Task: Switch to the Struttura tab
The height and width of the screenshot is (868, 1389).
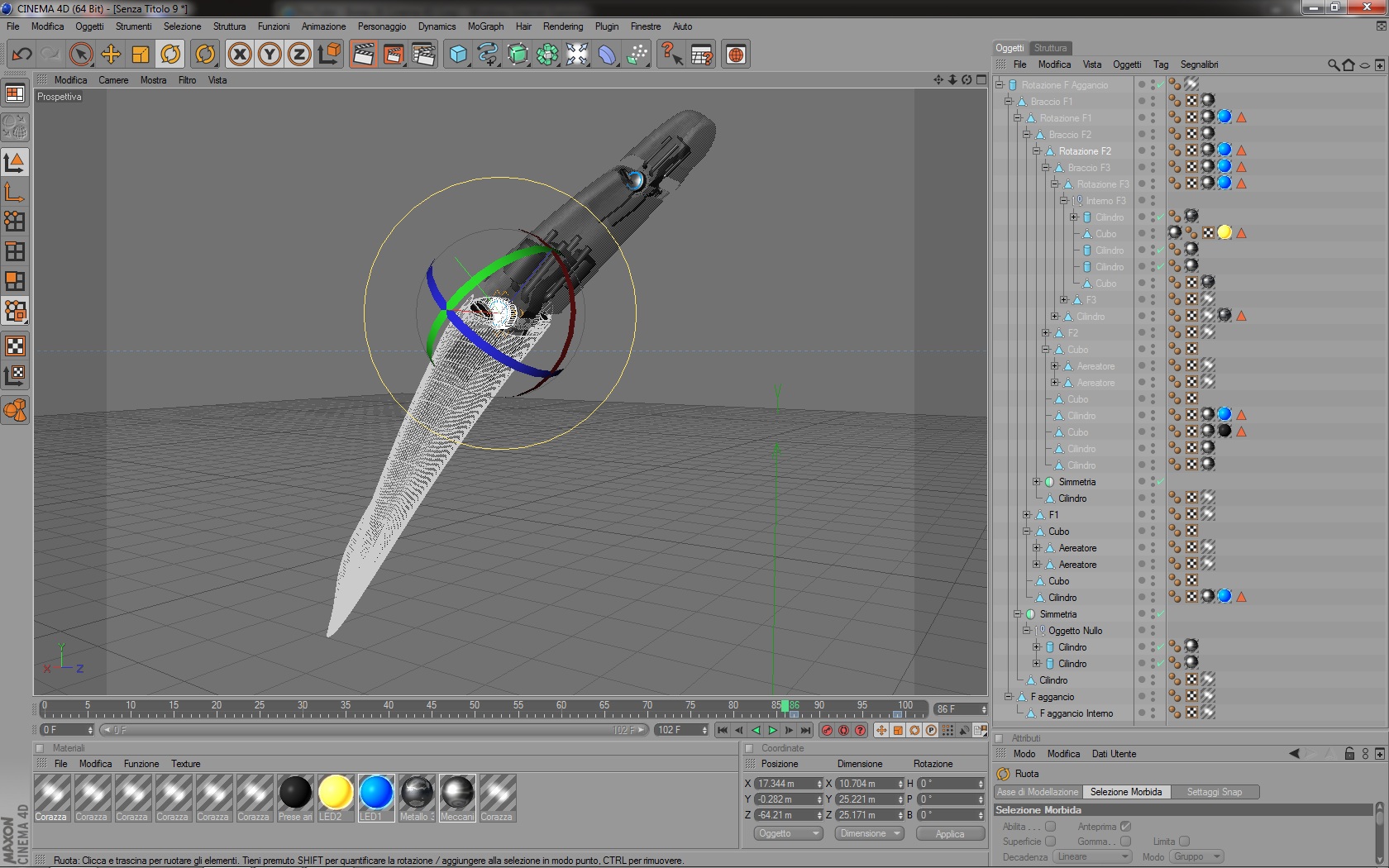Action: pyautogui.click(x=1050, y=48)
